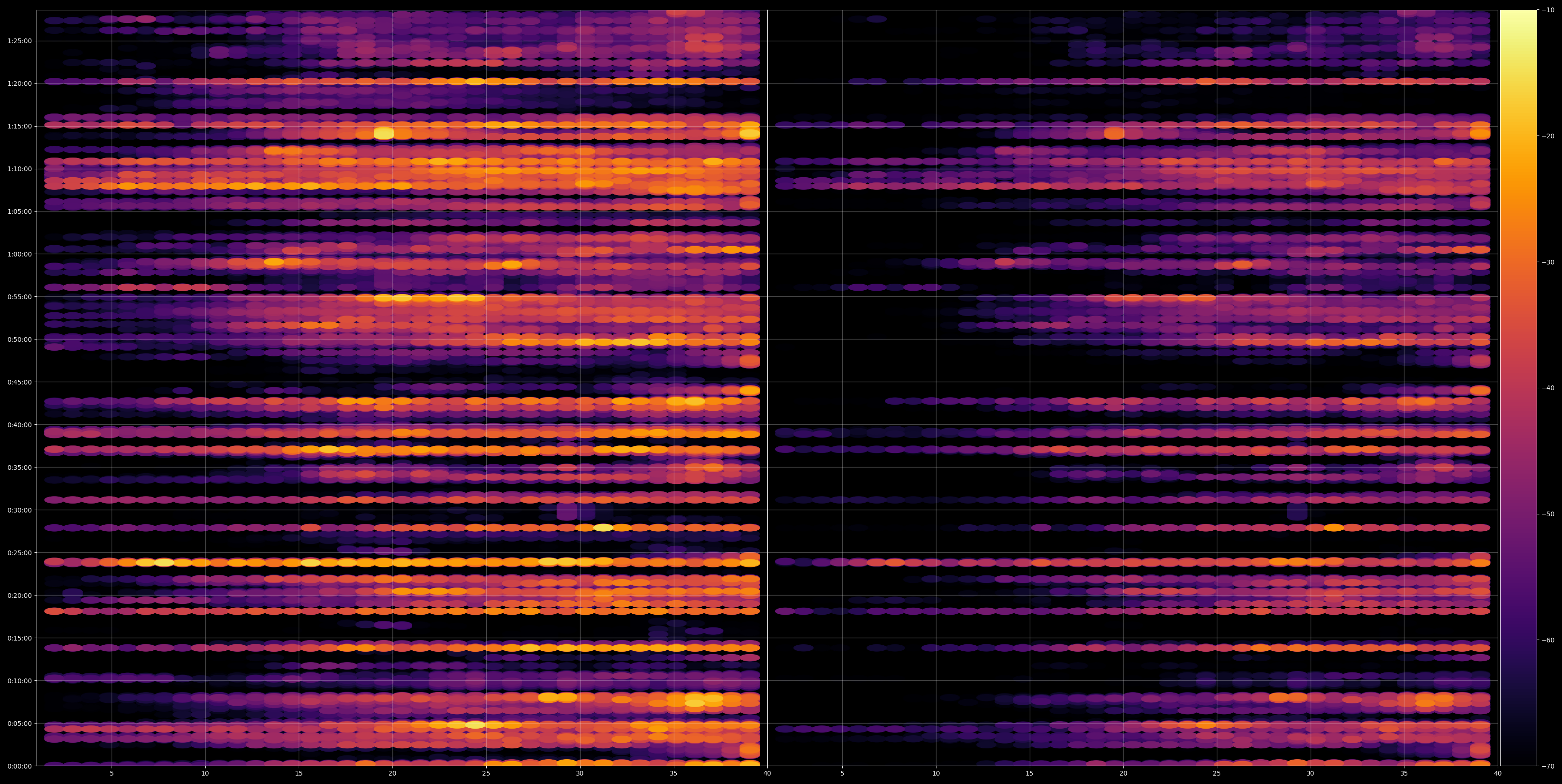Select the 0:25:00 tick label
The height and width of the screenshot is (784, 1562).
[19, 552]
